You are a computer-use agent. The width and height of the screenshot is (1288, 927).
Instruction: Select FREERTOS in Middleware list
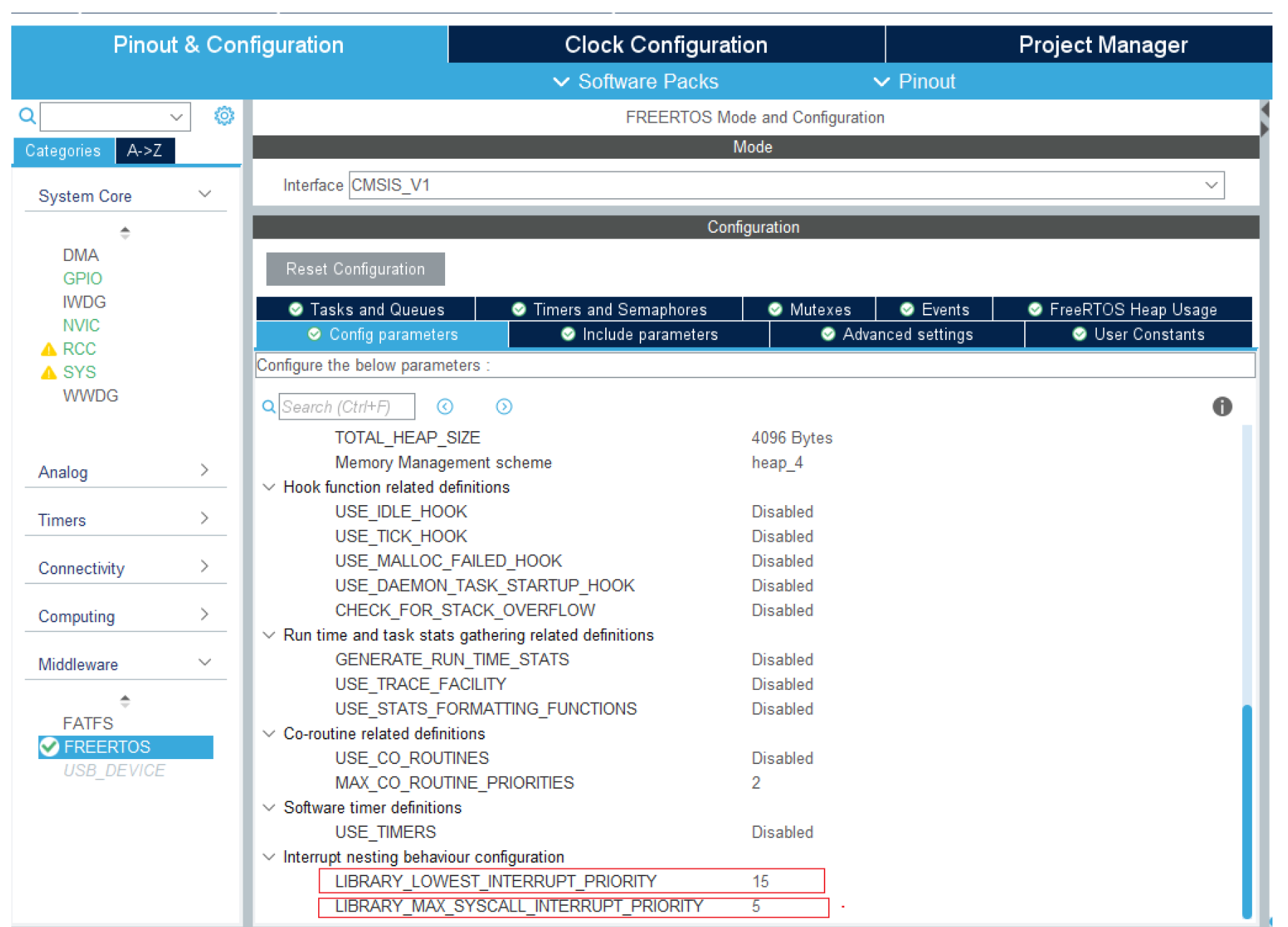[x=126, y=746]
